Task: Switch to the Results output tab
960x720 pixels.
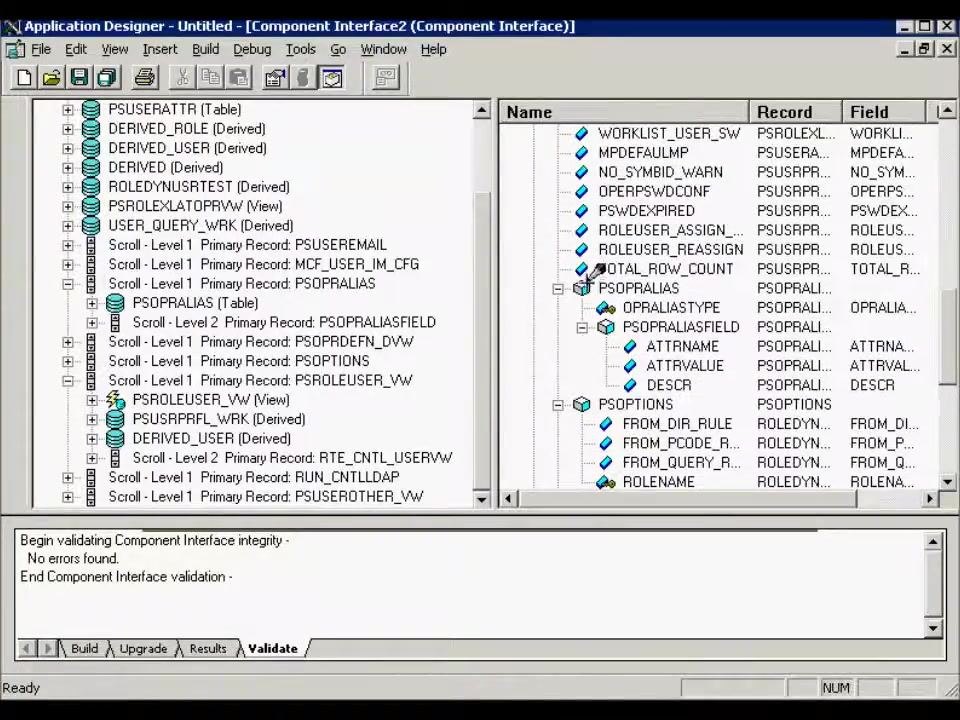Action: pyautogui.click(x=208, y=648)
